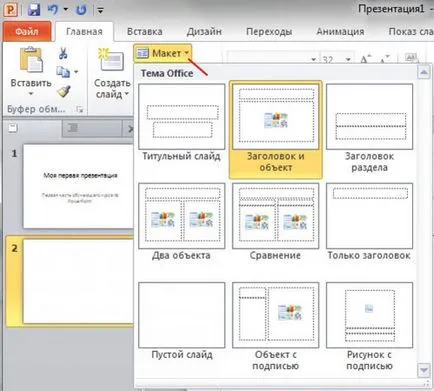Select slide 1 thumbnail

[79, 186]
